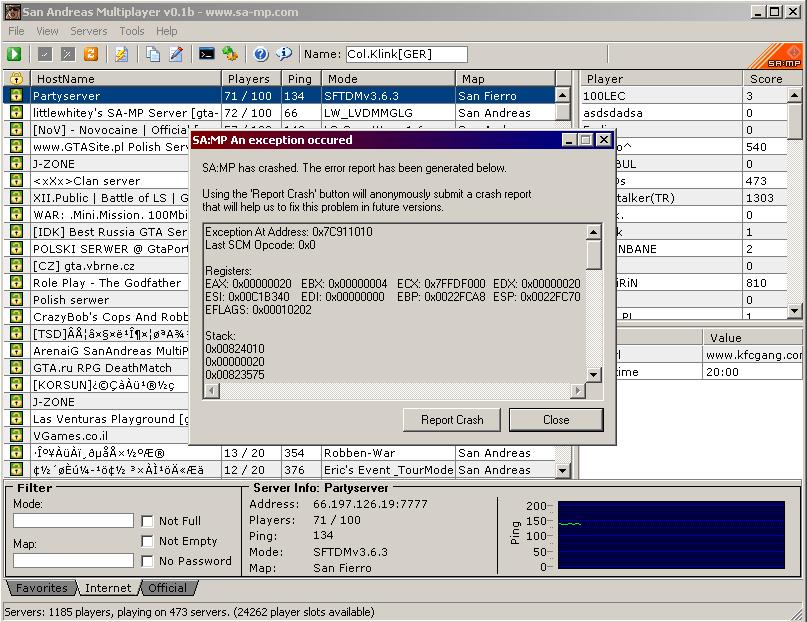Click the Mode filter input field
Viewport: 807px width, 622px height.
point(73,521)
